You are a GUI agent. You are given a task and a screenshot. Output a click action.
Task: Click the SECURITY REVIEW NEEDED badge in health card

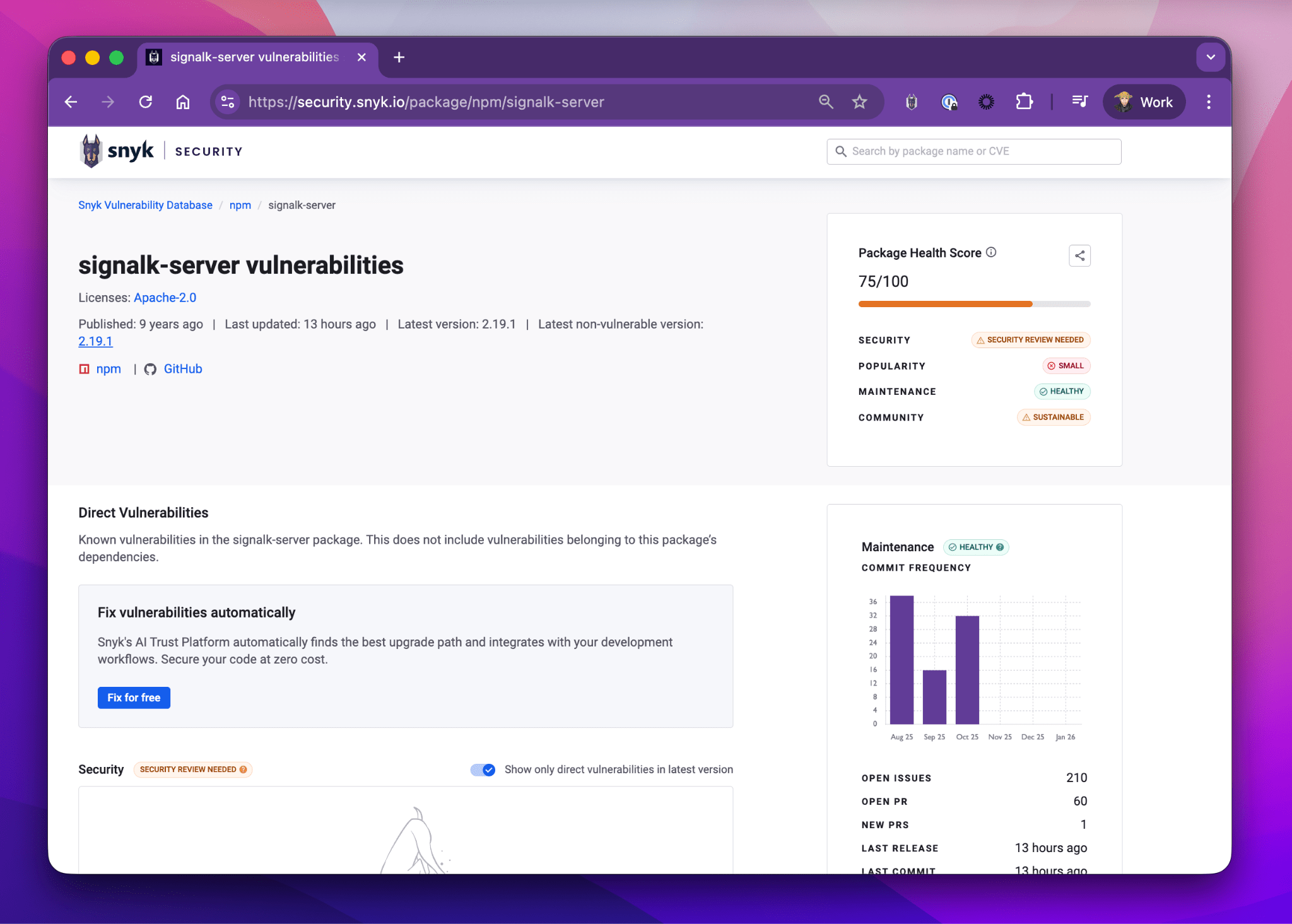click(1031, 340)
